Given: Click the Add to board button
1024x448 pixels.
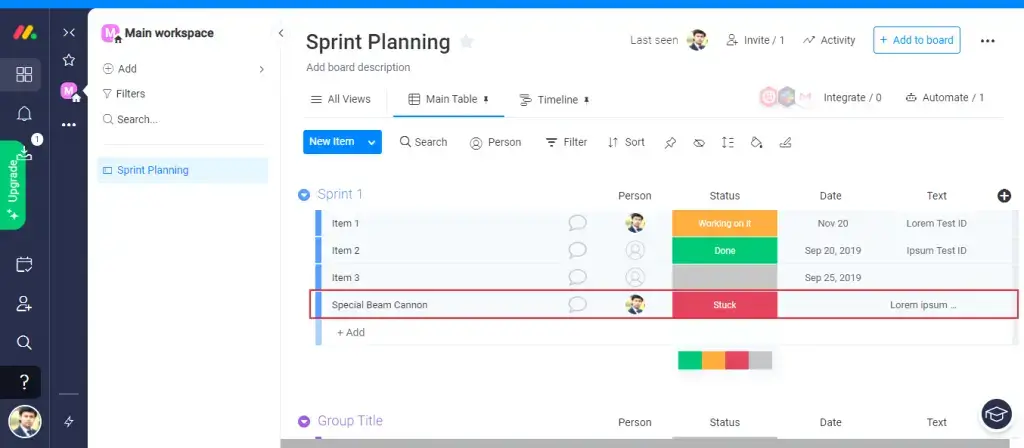Looking at the screenshot, I should click(x=916, y=40).
